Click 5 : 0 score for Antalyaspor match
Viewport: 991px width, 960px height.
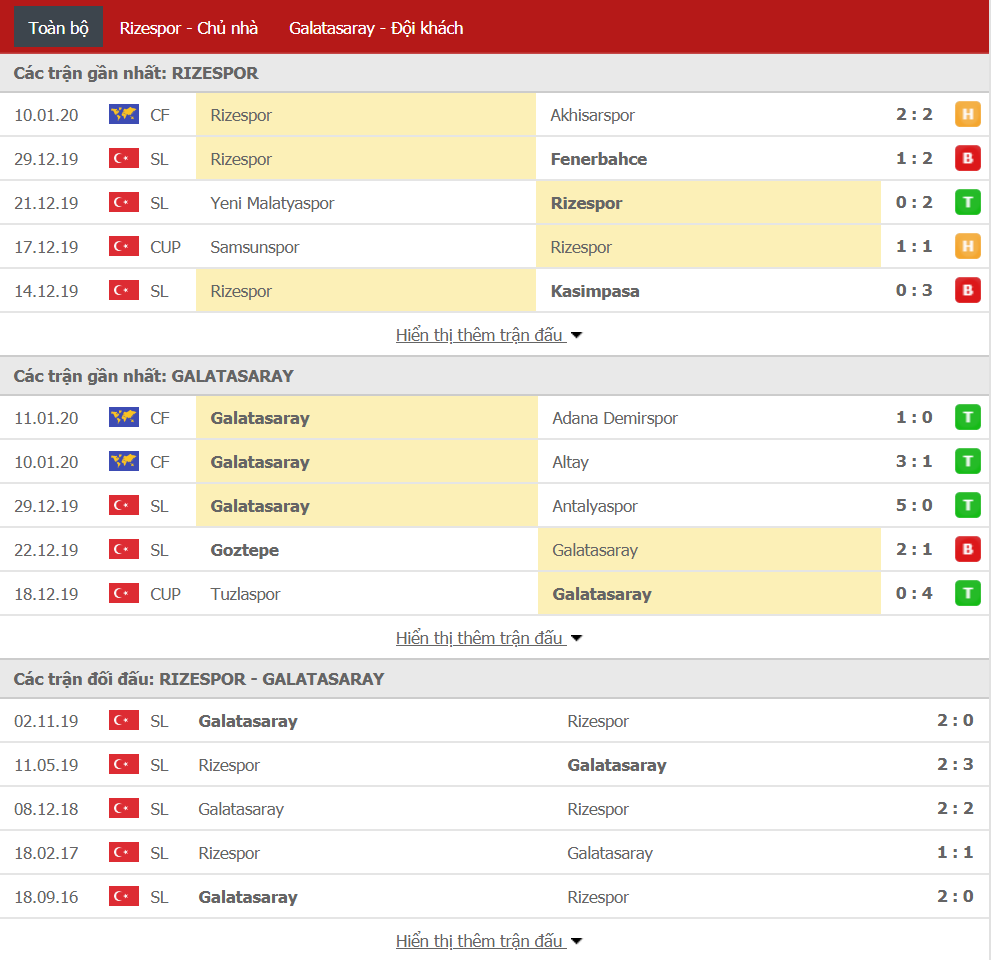click(x=914, y=505)
